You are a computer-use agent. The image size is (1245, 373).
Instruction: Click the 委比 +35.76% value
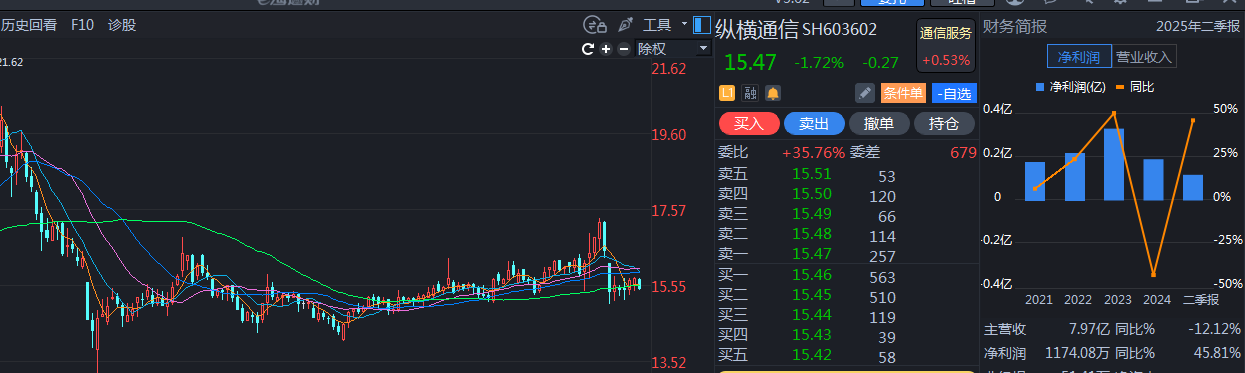813,153
